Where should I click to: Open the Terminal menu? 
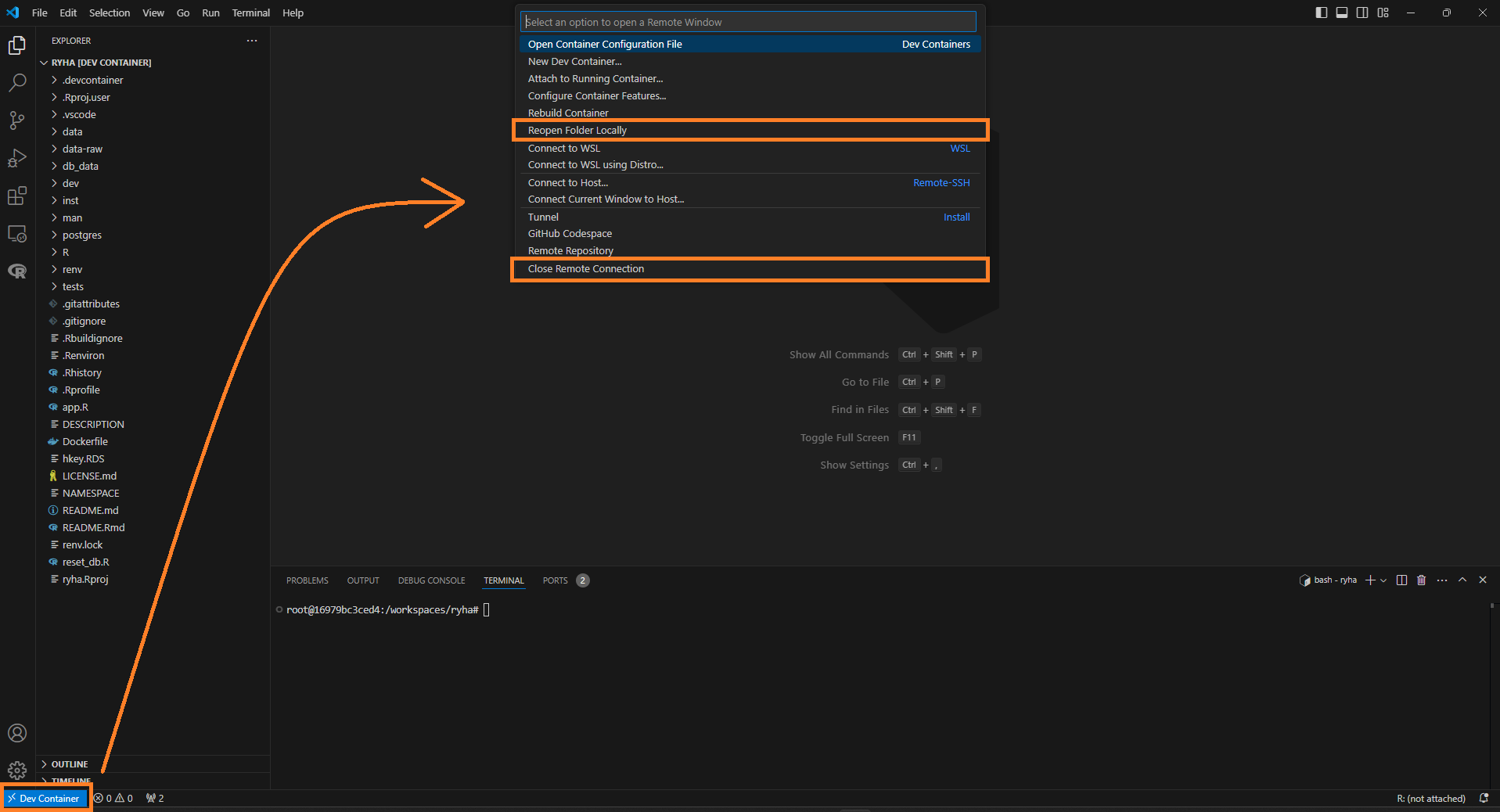(250, 13)
